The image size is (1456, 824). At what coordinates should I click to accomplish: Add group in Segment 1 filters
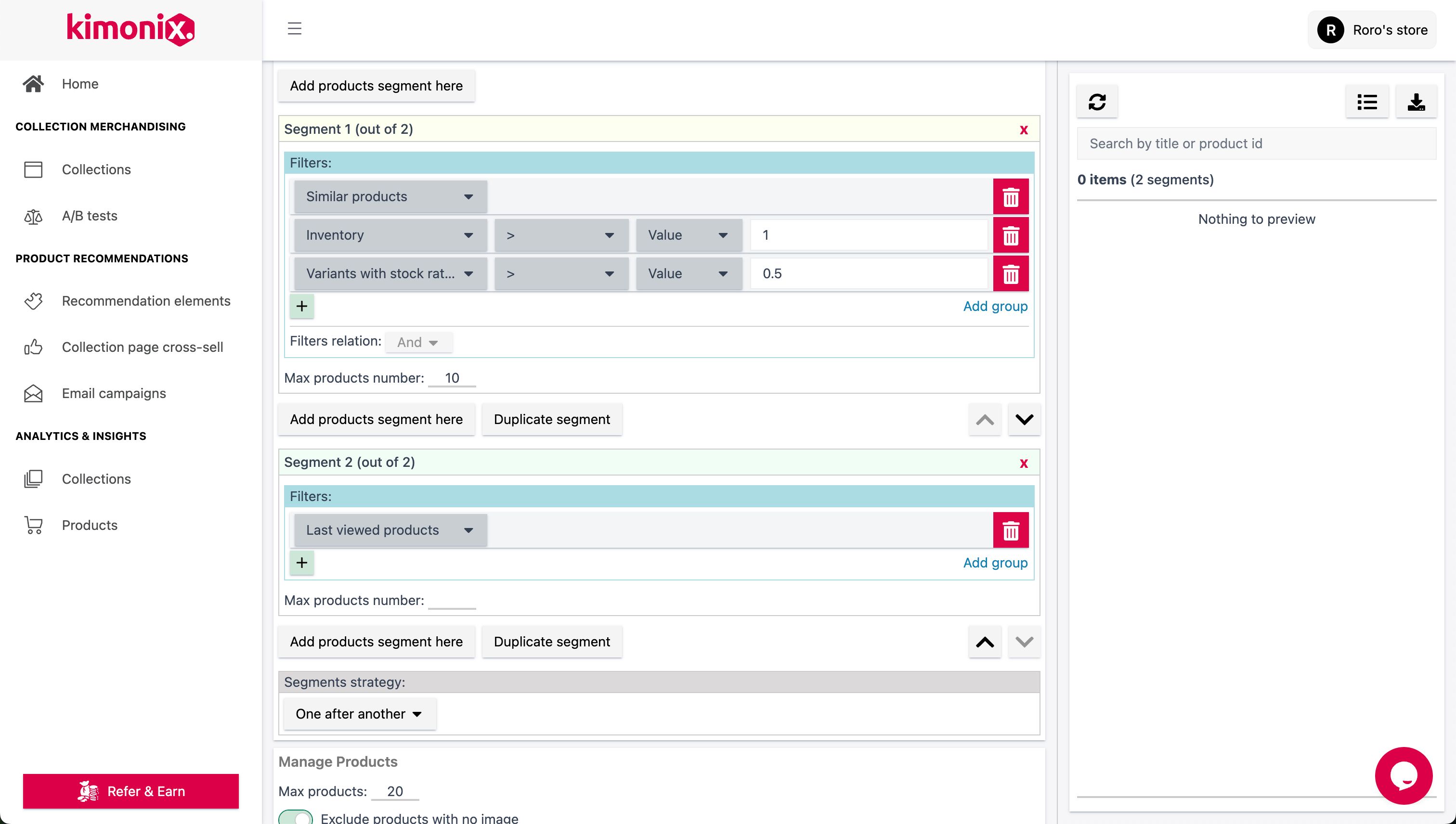click(995, 306)
